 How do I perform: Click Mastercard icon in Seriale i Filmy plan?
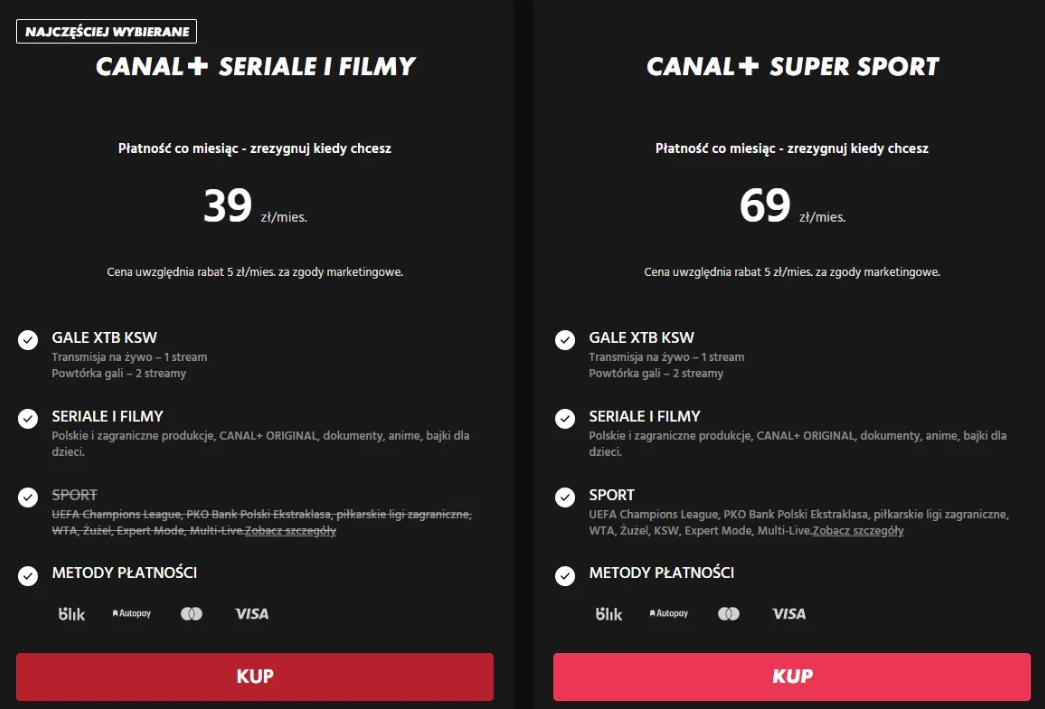click(x=191, y=614)
